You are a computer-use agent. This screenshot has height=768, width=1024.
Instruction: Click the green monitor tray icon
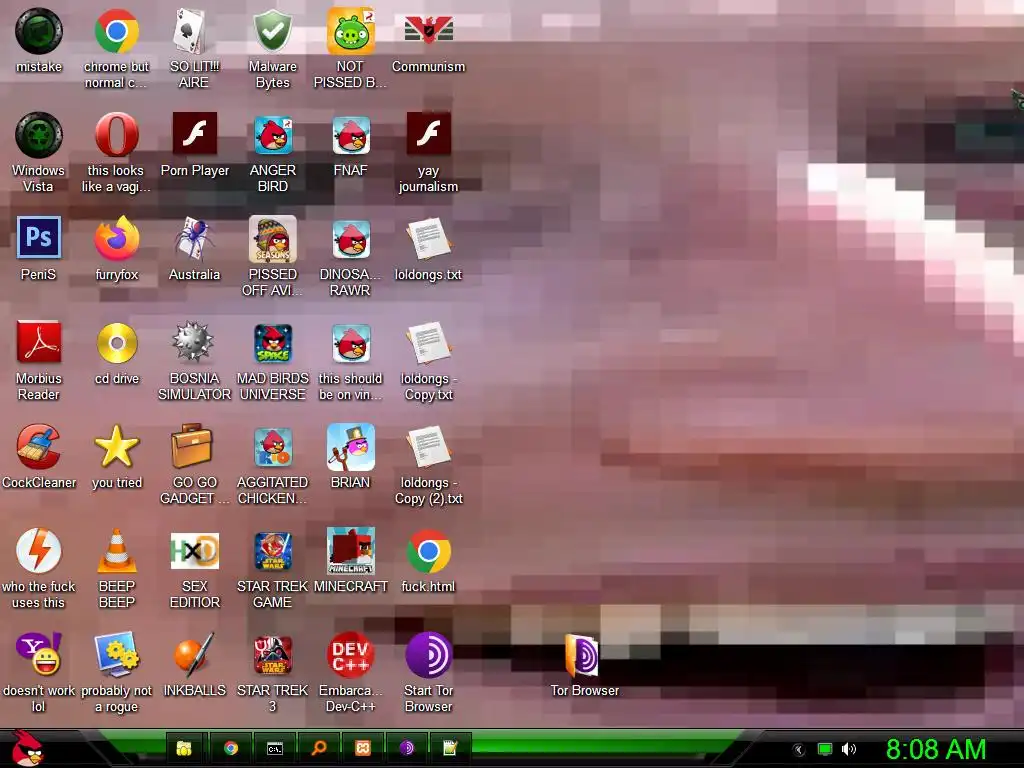pos(825,749)
